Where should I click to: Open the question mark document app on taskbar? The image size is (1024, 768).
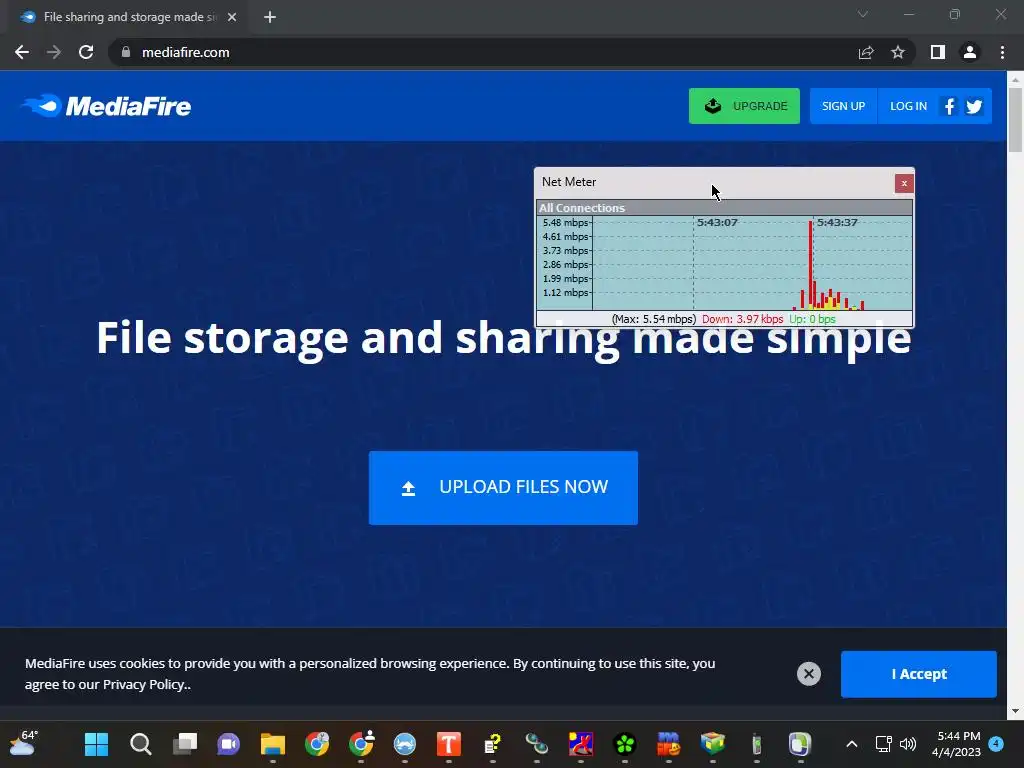(x=492, y=744)
